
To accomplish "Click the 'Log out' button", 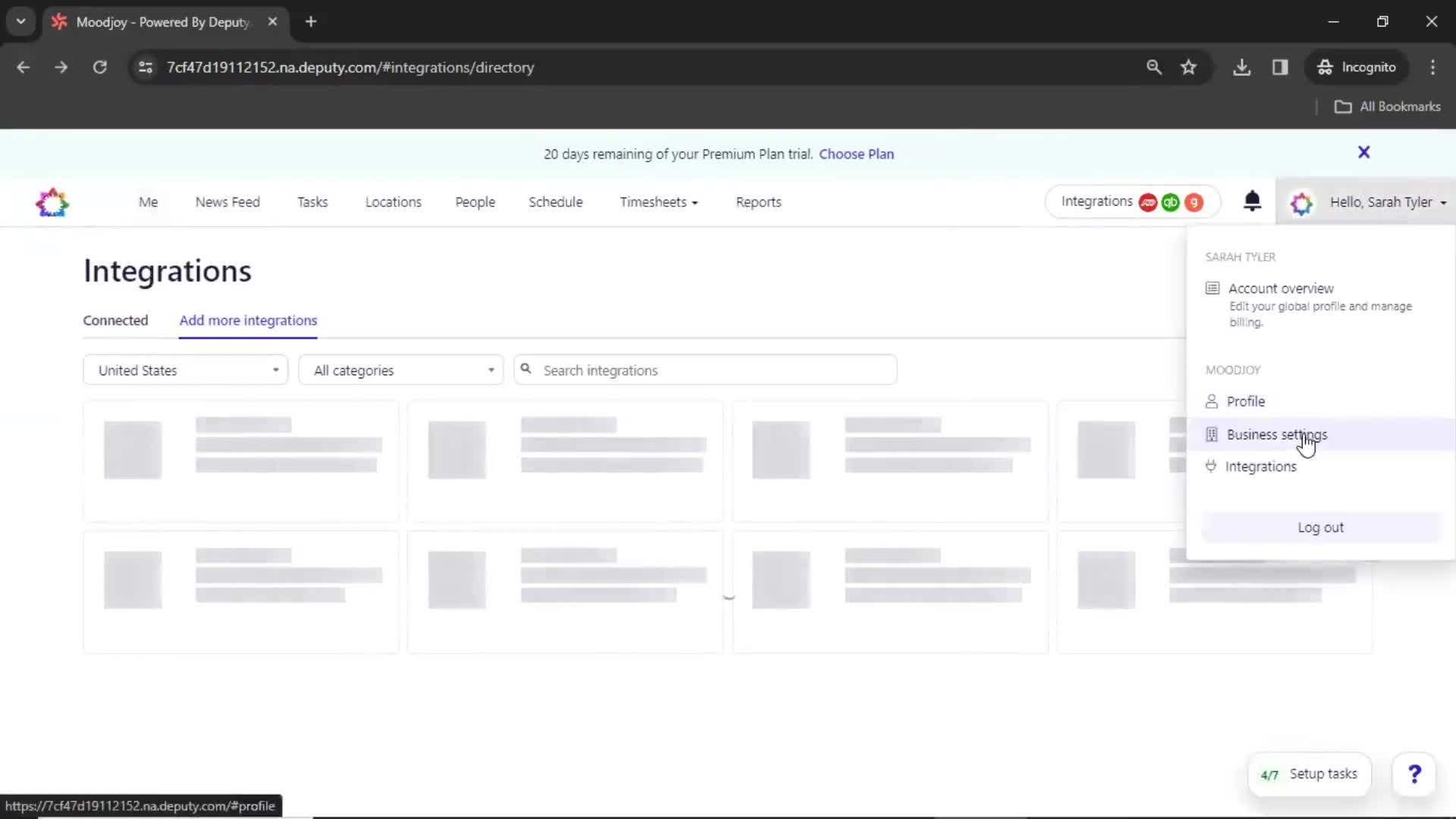I will click(1320, 527).
